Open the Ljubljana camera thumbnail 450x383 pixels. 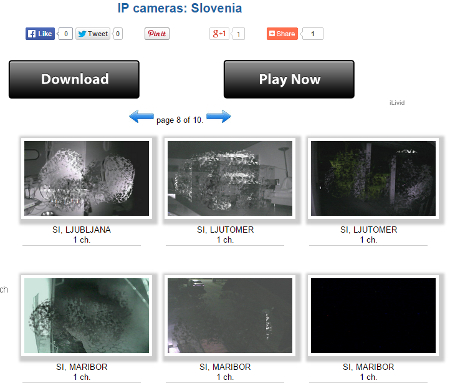point(86,178)
